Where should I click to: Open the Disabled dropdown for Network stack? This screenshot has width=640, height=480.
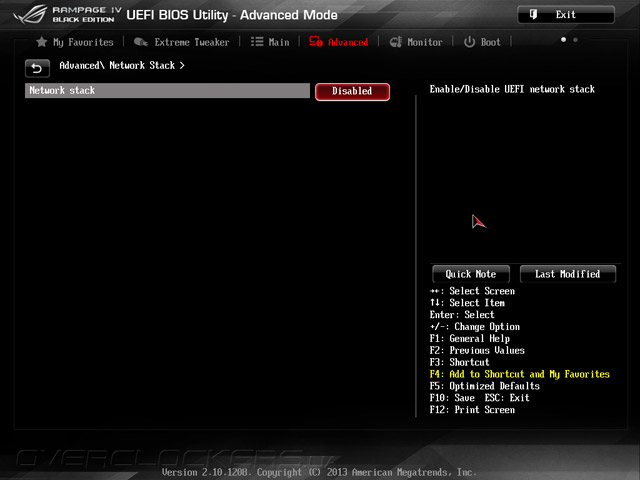pyautogui.click(x=352, y=91)
